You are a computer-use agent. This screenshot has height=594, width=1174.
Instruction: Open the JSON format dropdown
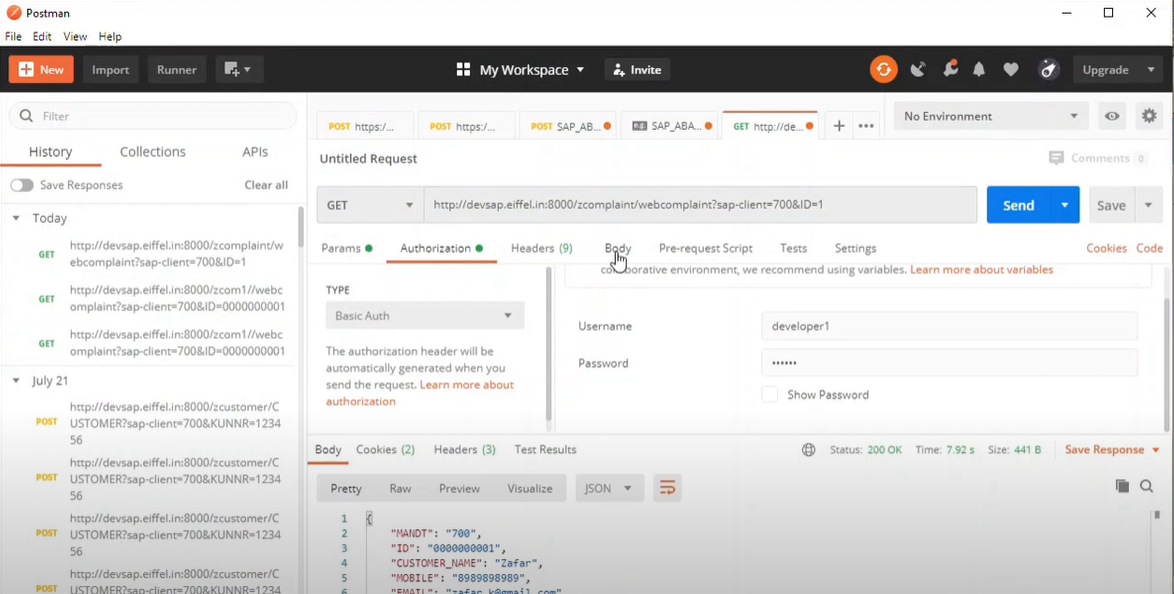[609, 488]
